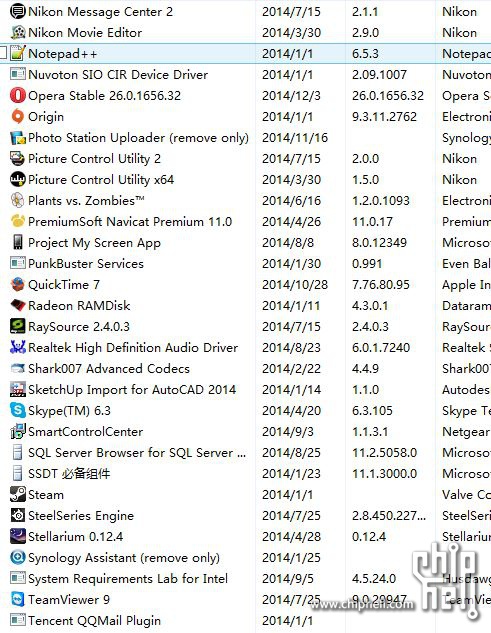Click the 2014/12/3 date for Opera
The width and height of the screenshot is (491, 633).
pos(291,96)
